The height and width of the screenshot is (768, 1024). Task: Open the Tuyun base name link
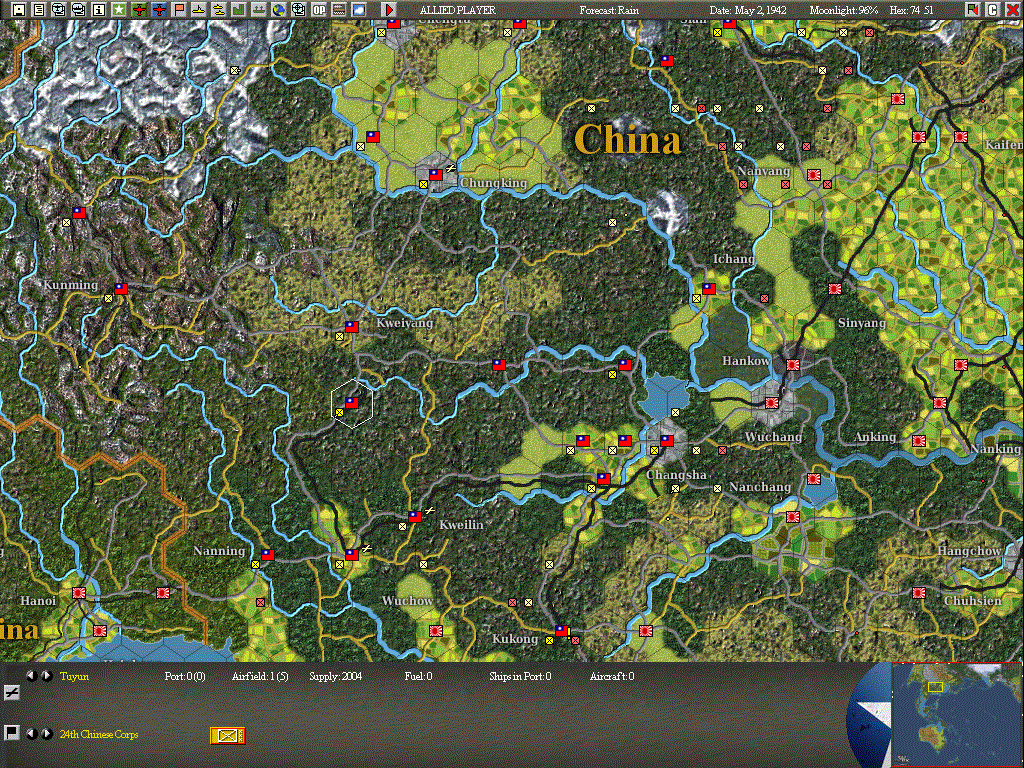click(x=74, y=677)
